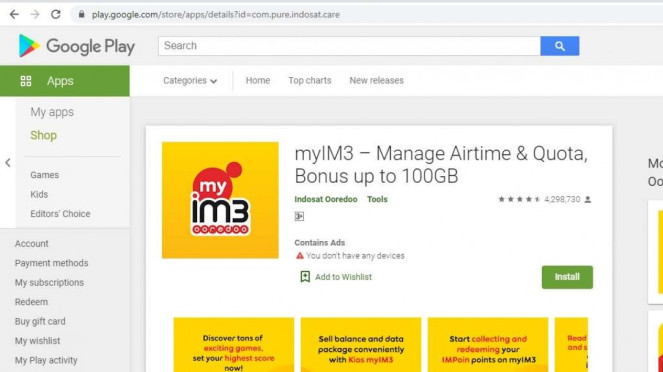Open the Games category
The image size is (663, 372).
point(44,175)
